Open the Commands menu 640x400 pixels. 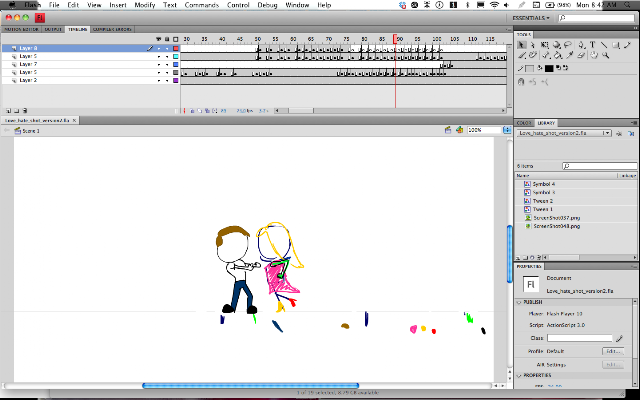[x=202, y=5]
